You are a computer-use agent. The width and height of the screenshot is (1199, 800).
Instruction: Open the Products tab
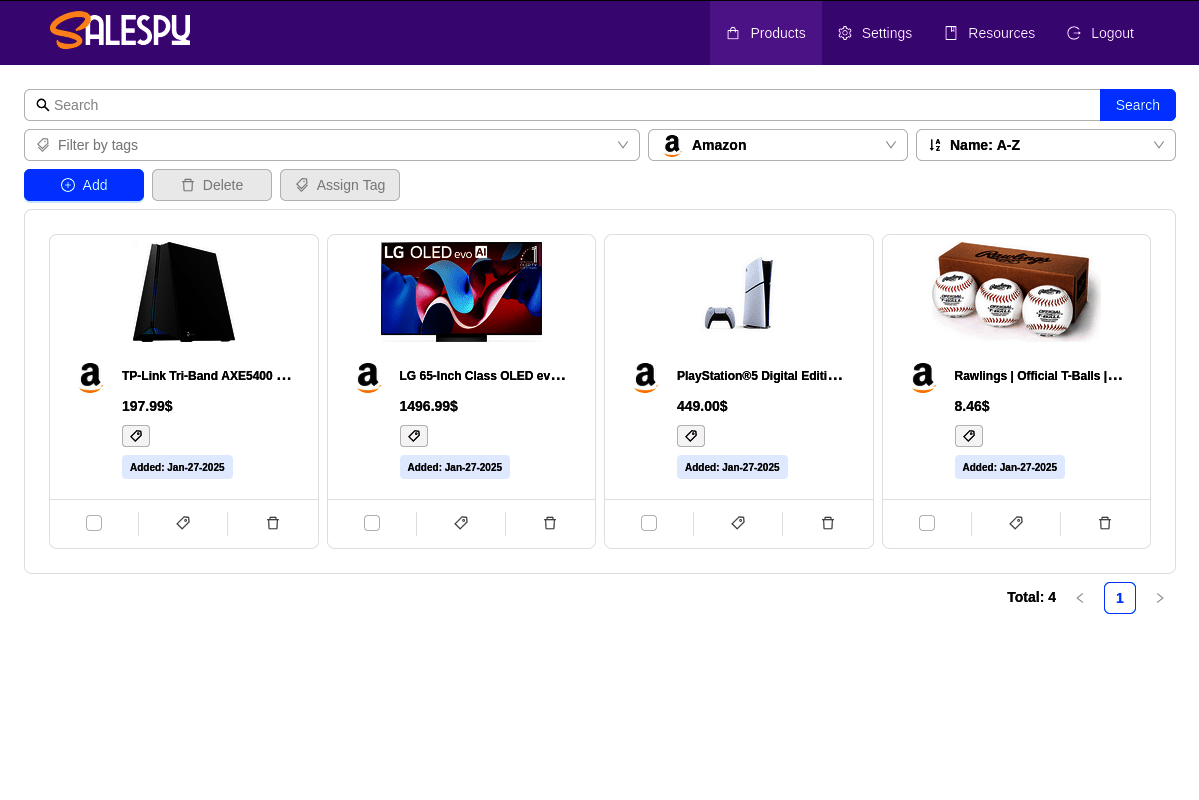pos(765,33)
